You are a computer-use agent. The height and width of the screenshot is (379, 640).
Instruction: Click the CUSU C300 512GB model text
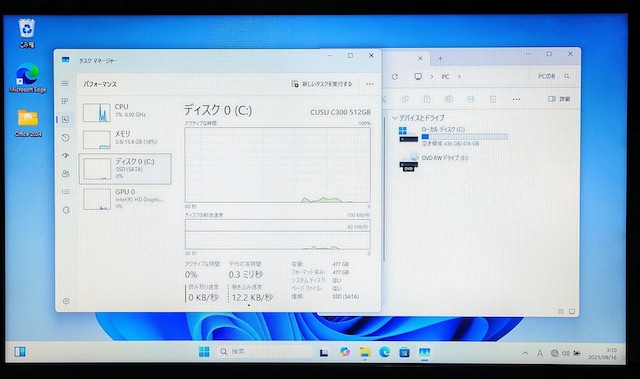tap(340, 112)
